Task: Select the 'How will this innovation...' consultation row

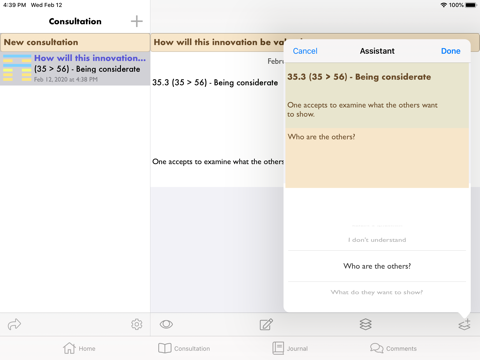Action: click(x=75, y=68)
